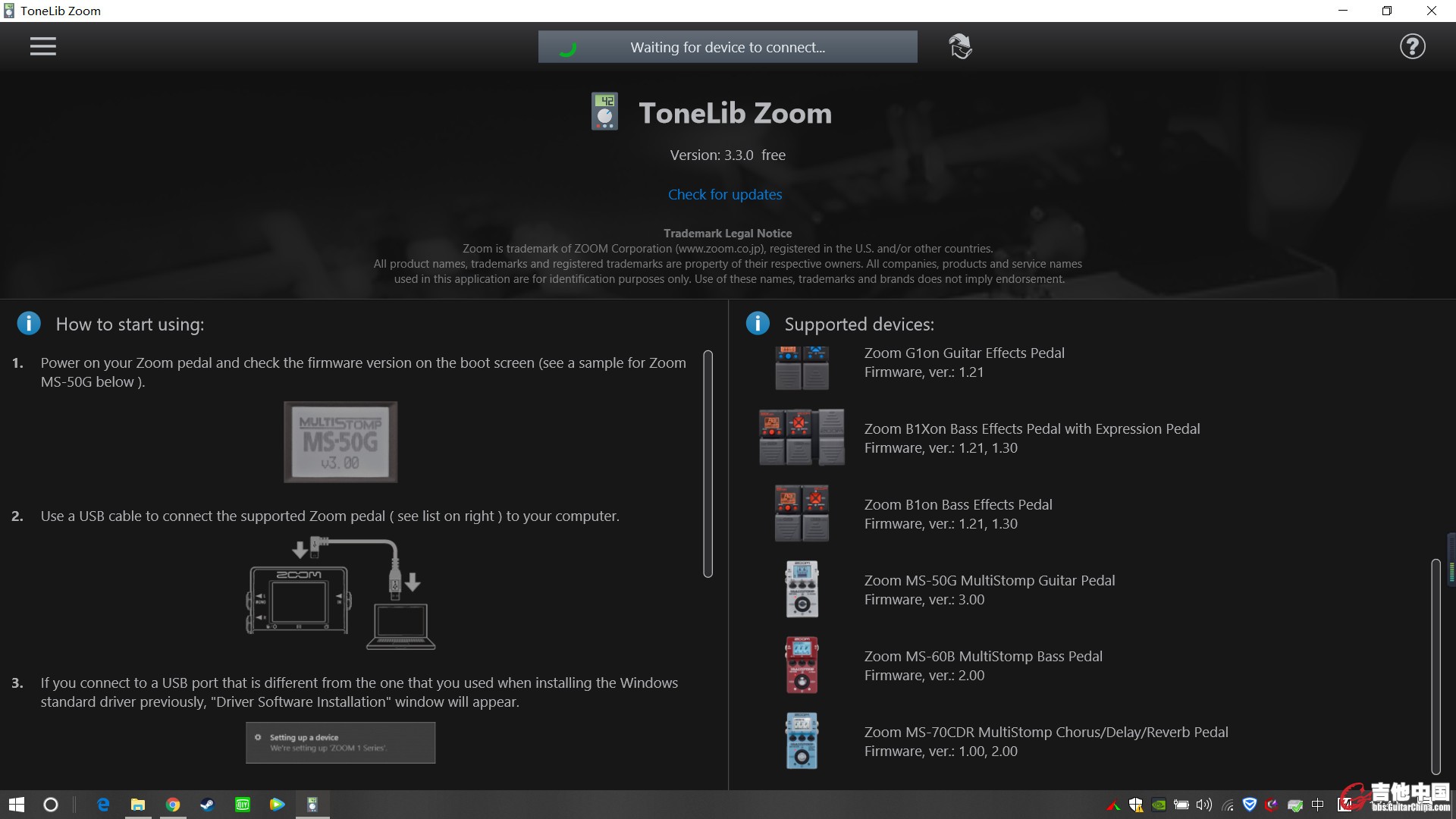Click the USB cable connection diagram
This screenshot has height=819, width=1456.
point(340,594)
